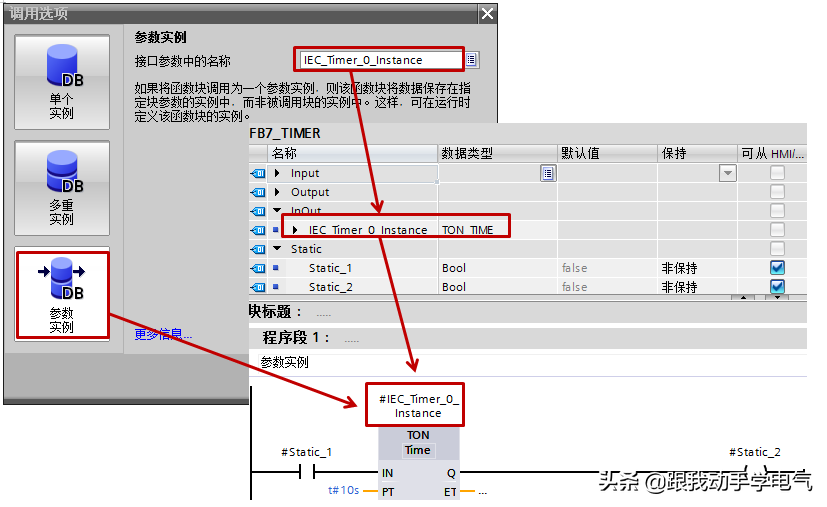Collapse the Static section in interface table
827x507 pixels.
pyautogui.click(x=278, y=249)
